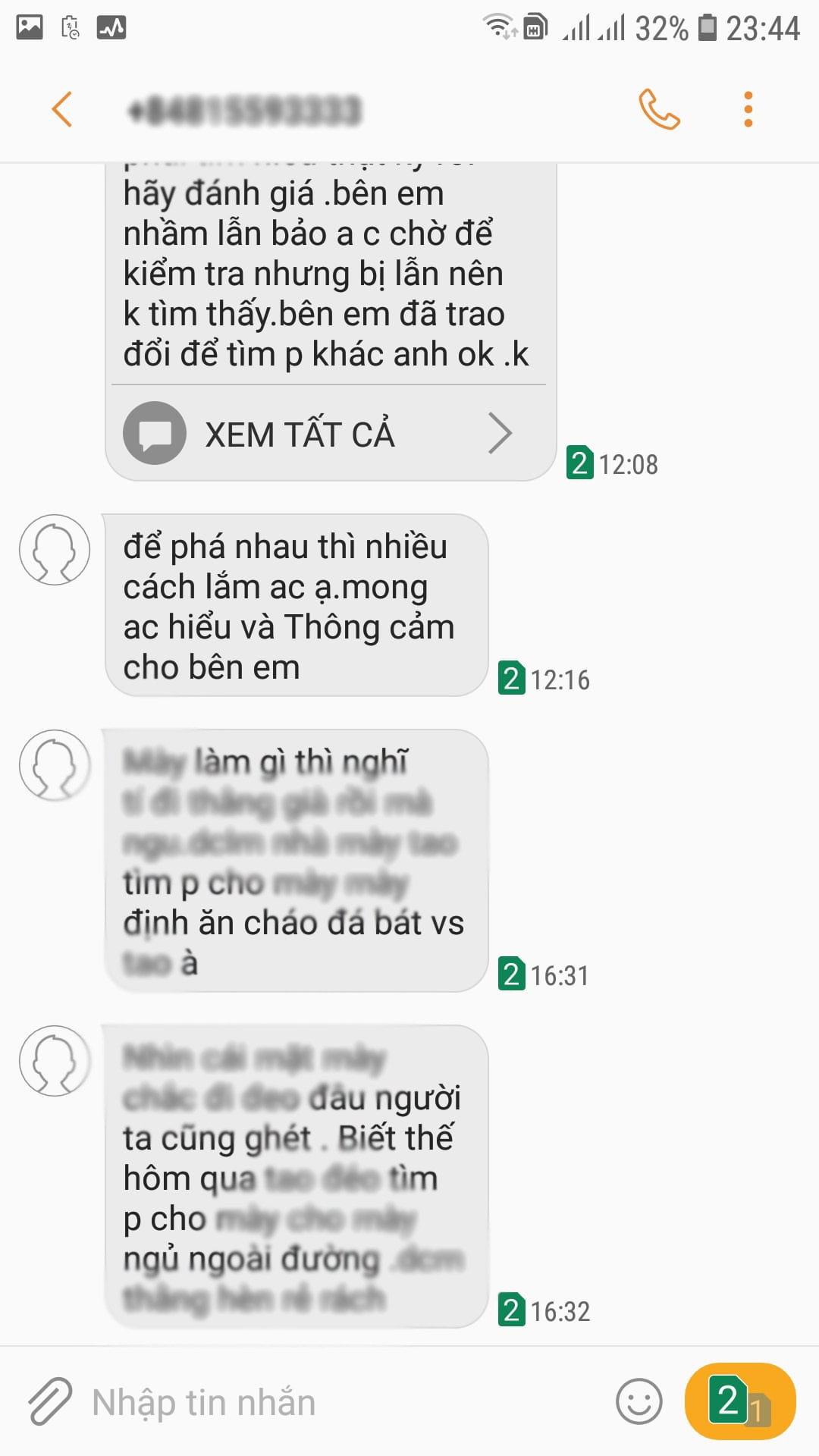Select the message sent at 12:16
819x1456 pixels.
297,605
